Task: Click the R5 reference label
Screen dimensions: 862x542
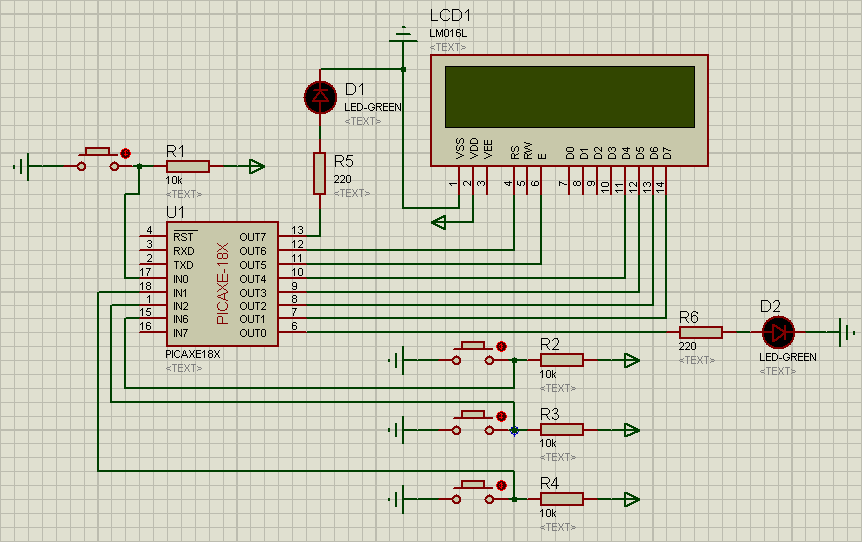Action: click(x=344, y=161)
